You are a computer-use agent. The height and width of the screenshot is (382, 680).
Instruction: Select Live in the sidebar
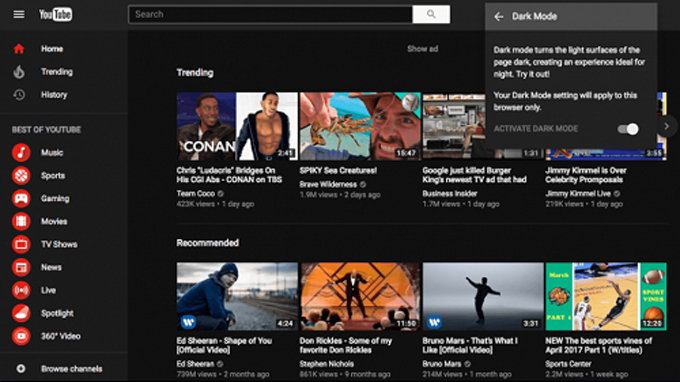tap(48, 291)
